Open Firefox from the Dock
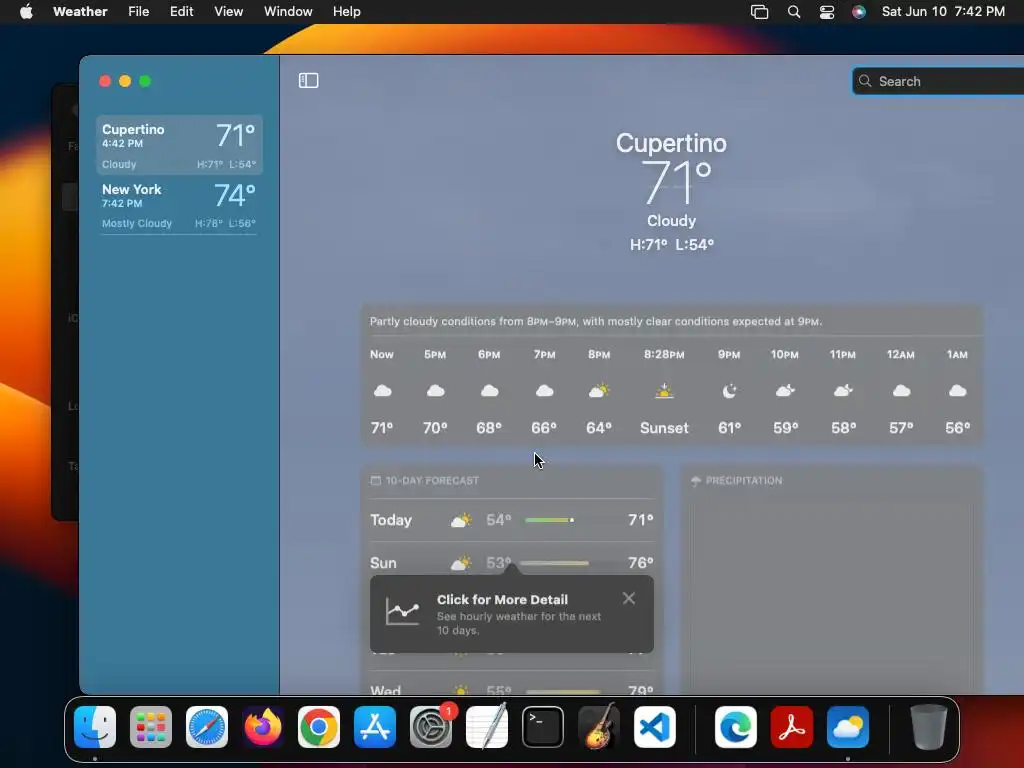The image size is (1024, 768). 263,727
